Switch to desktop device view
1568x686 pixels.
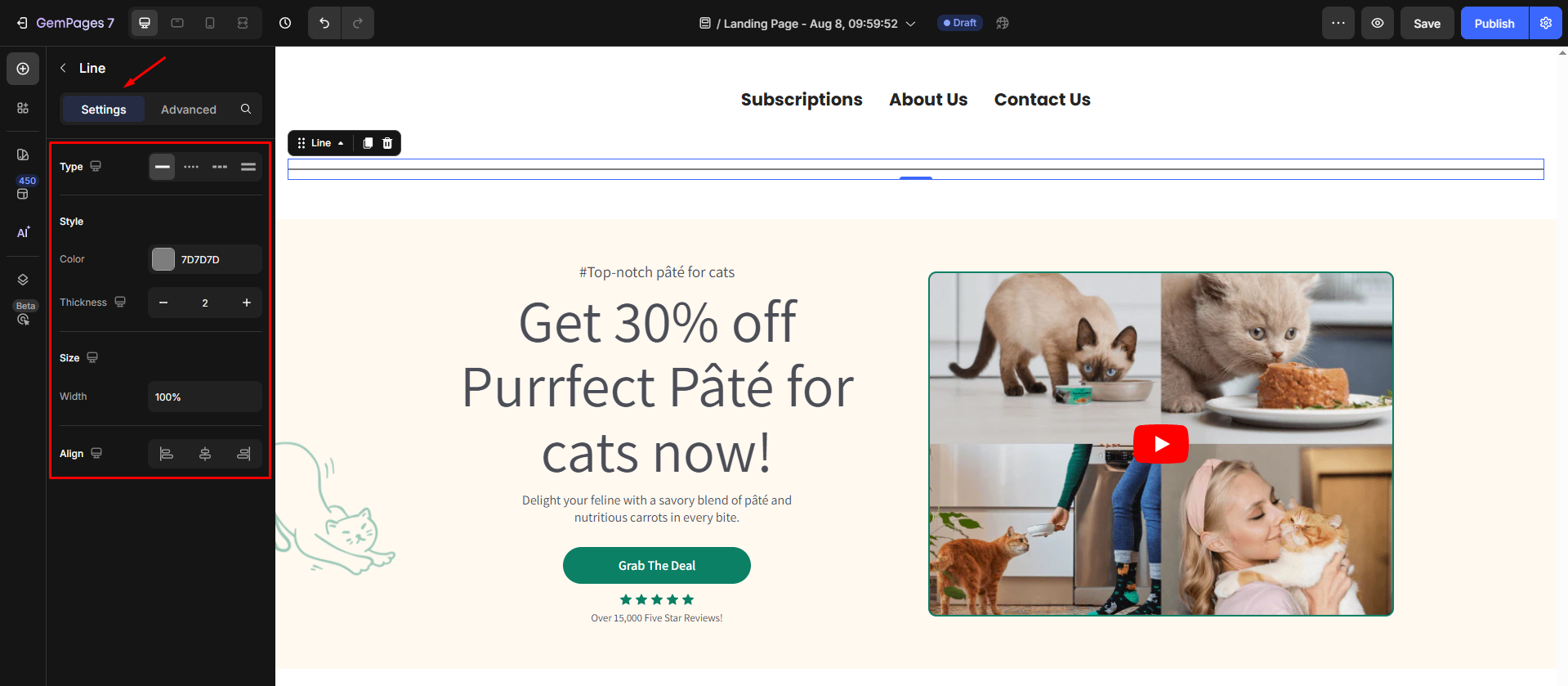click(x=145, y=23)
